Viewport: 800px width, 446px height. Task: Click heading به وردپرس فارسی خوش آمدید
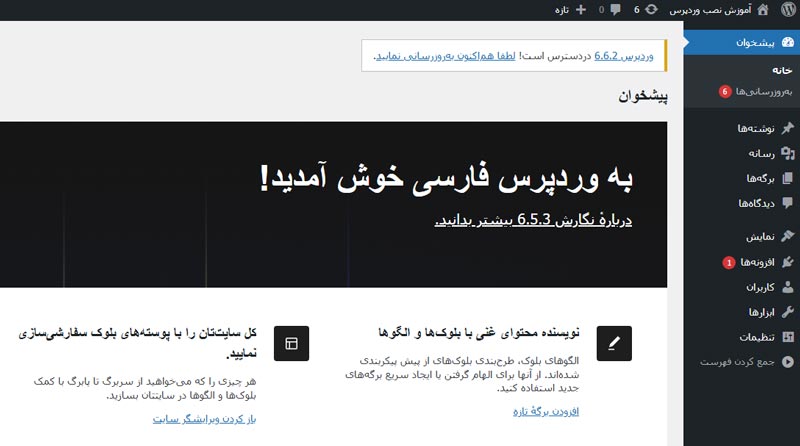click(x=446, y=177)
